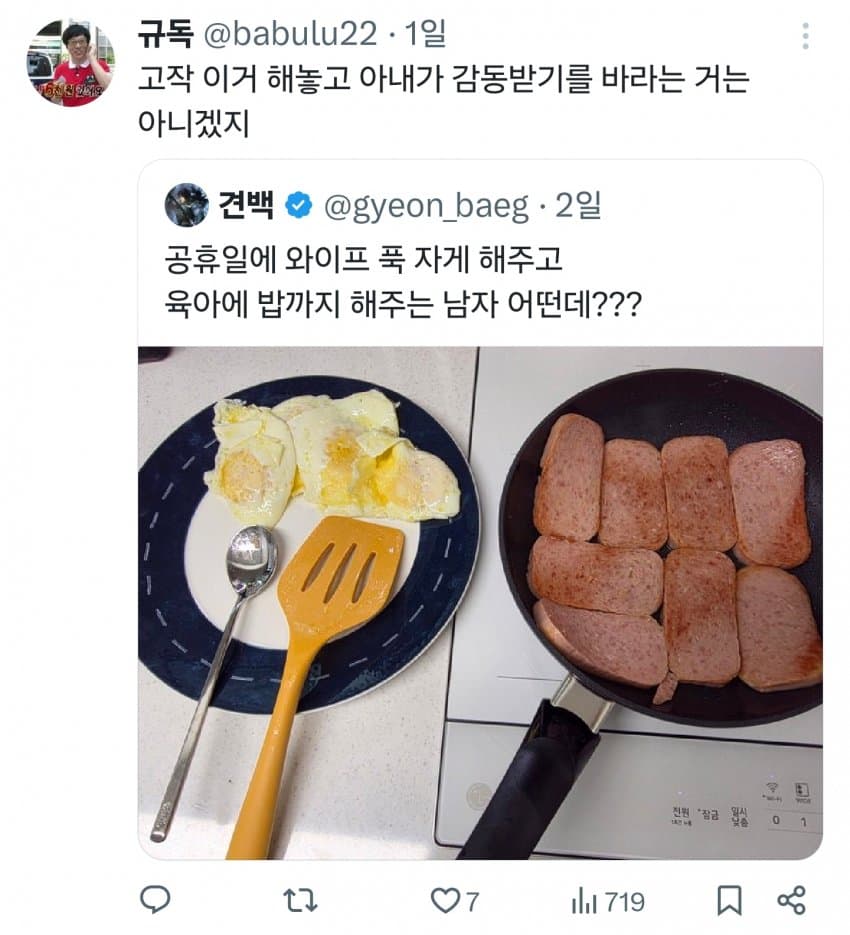Open view analytics bar chart icon
Screen dimensions: 850x935
pos(583,901)
